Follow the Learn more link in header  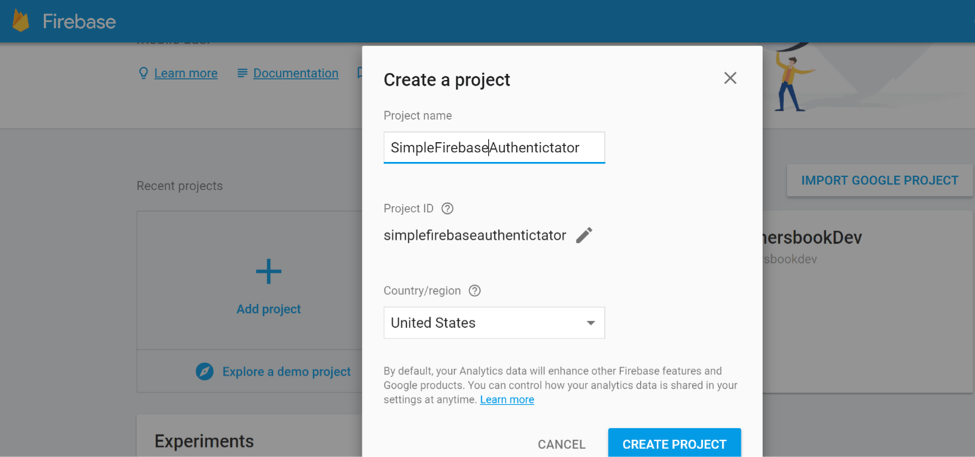tap(186, 73)
